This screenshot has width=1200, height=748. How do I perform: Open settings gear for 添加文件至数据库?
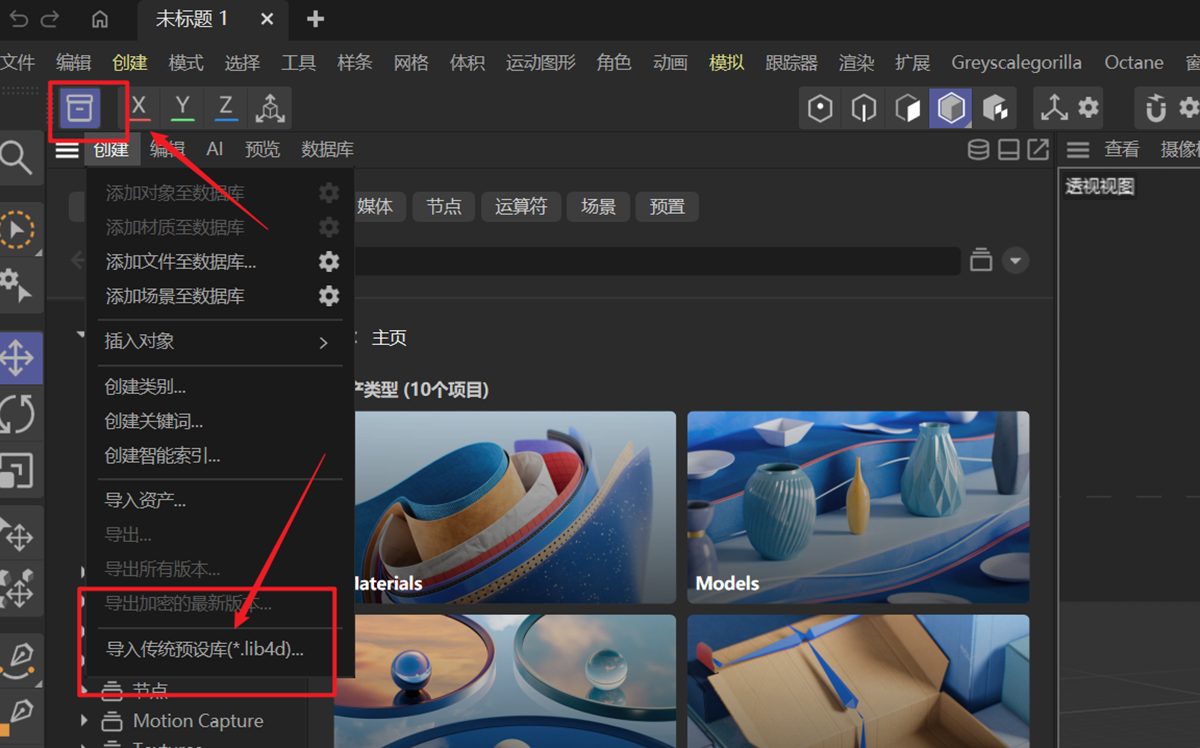coord(329,262)
